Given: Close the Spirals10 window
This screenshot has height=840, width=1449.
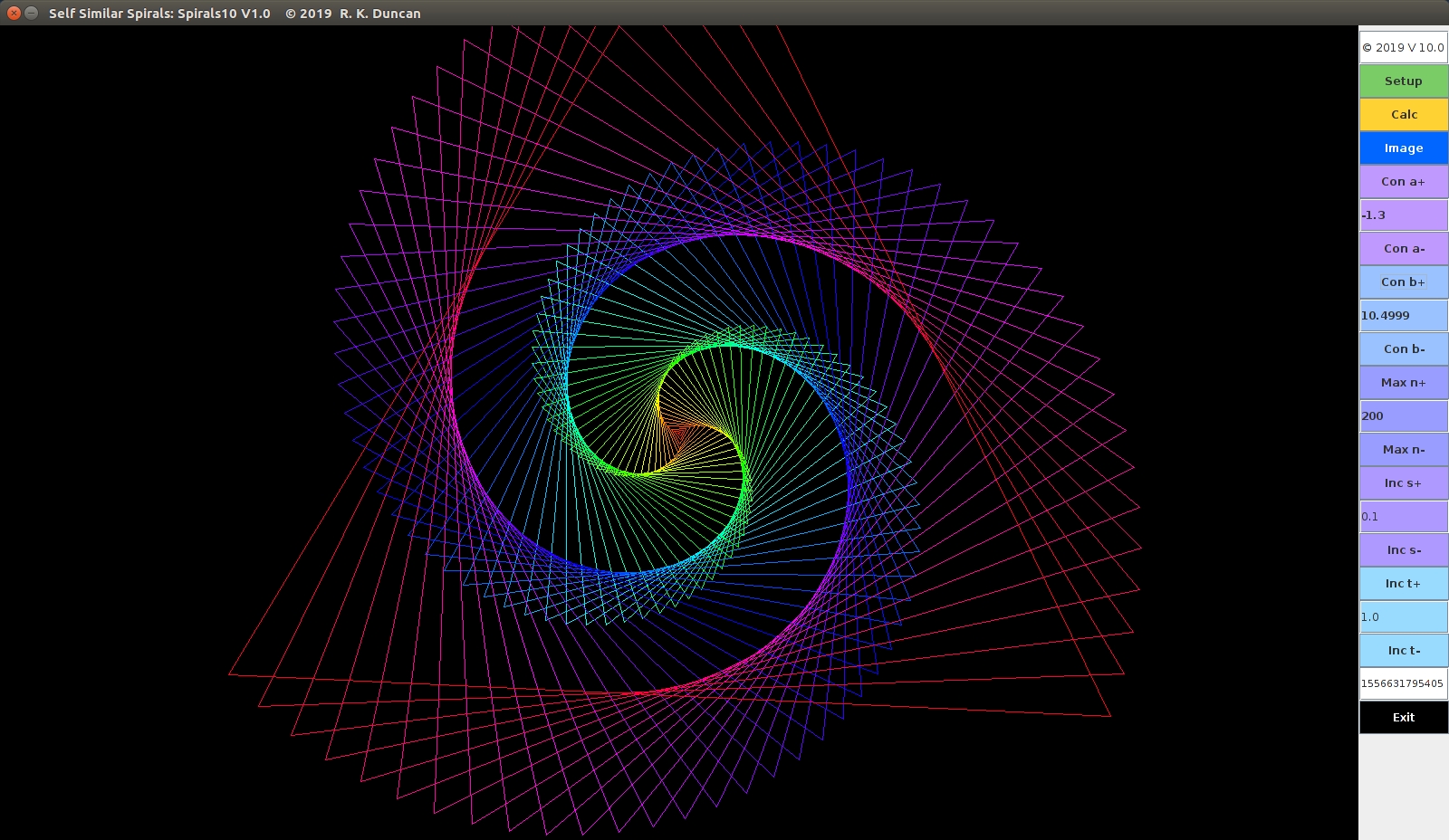Looking at the screenshot, I should [14, 13].
